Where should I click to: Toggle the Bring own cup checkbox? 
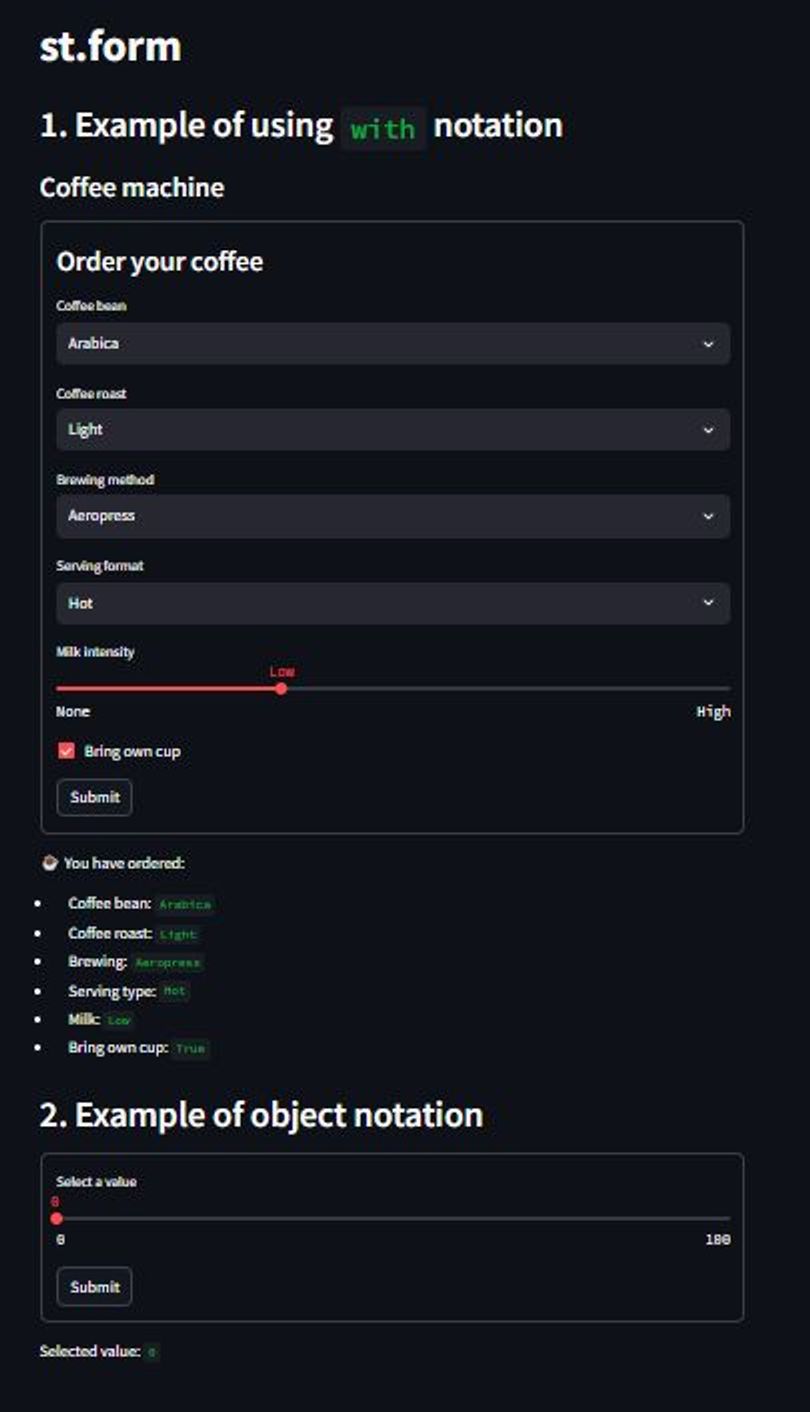click(67, 751)
